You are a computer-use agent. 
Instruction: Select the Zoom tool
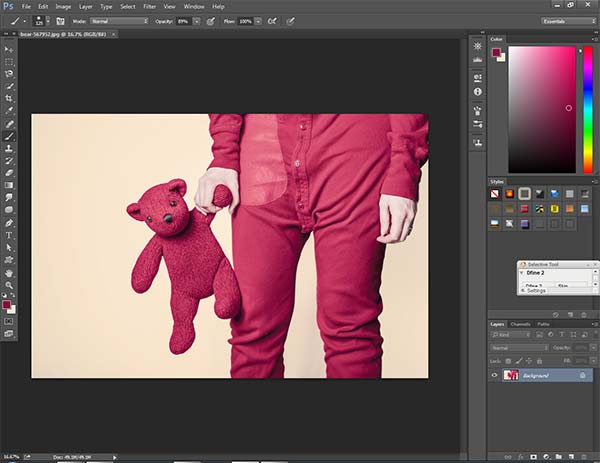(x=10, y=284)
